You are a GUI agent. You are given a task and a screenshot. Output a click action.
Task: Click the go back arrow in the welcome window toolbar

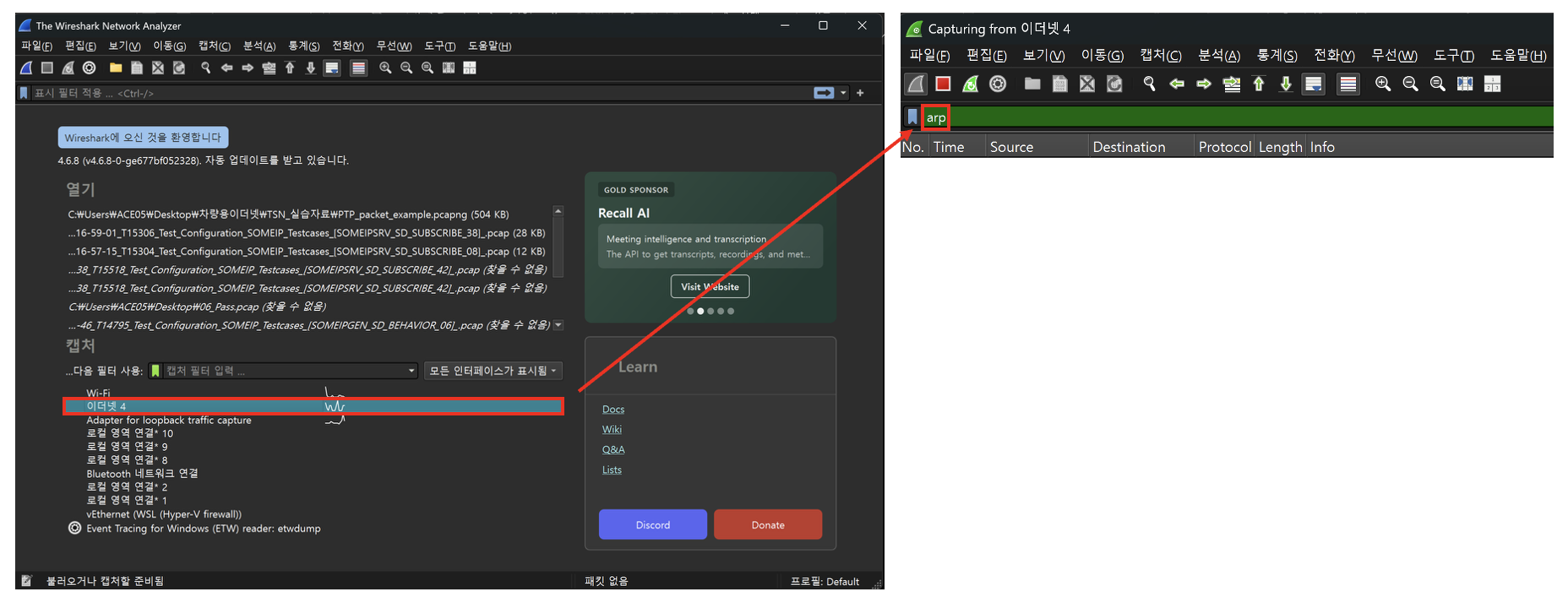point(226,68)
